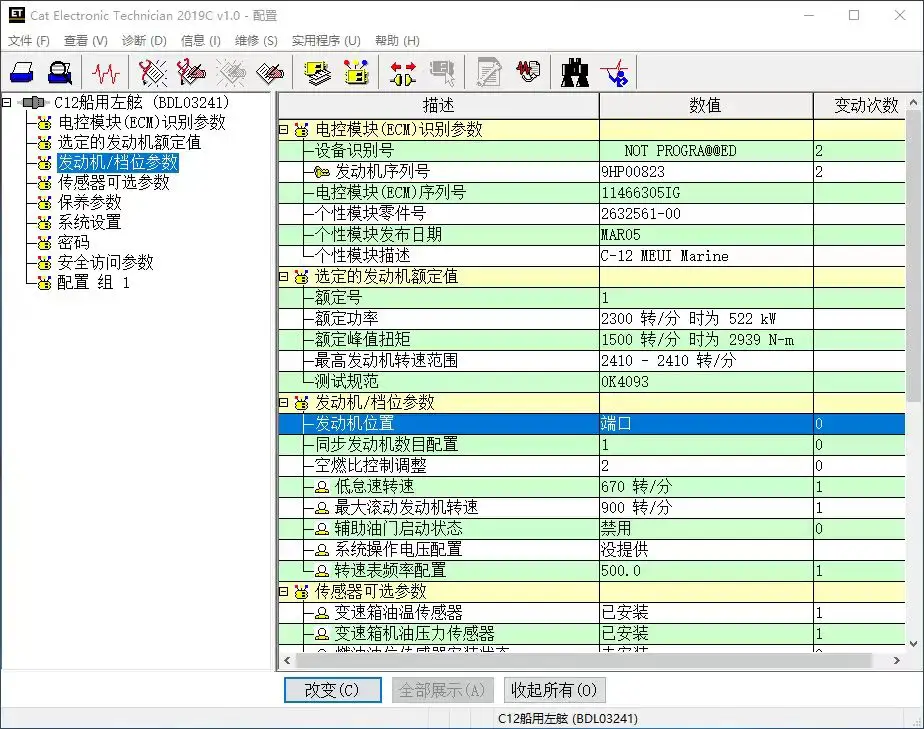Click the 数值 column header
The height and width of the screenshot is (729, 924).
[706, 105]
